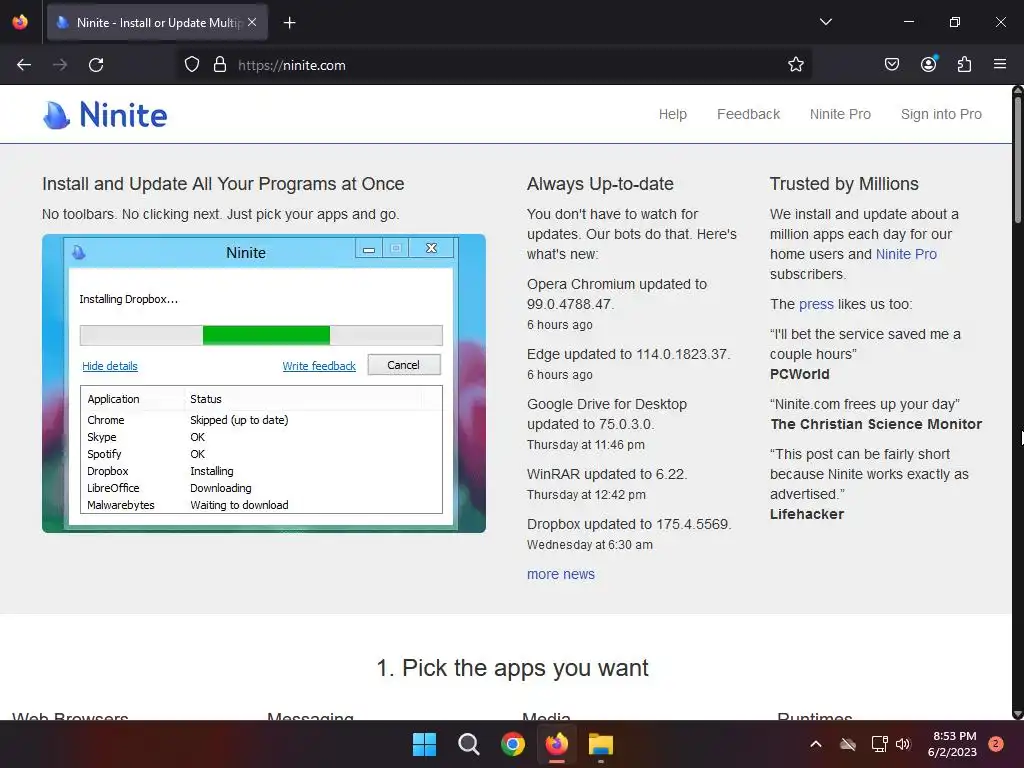Viewport: 1024px width, 768px height.
Task: Open the Firefox account icon
Action: [x=928, y=64]
